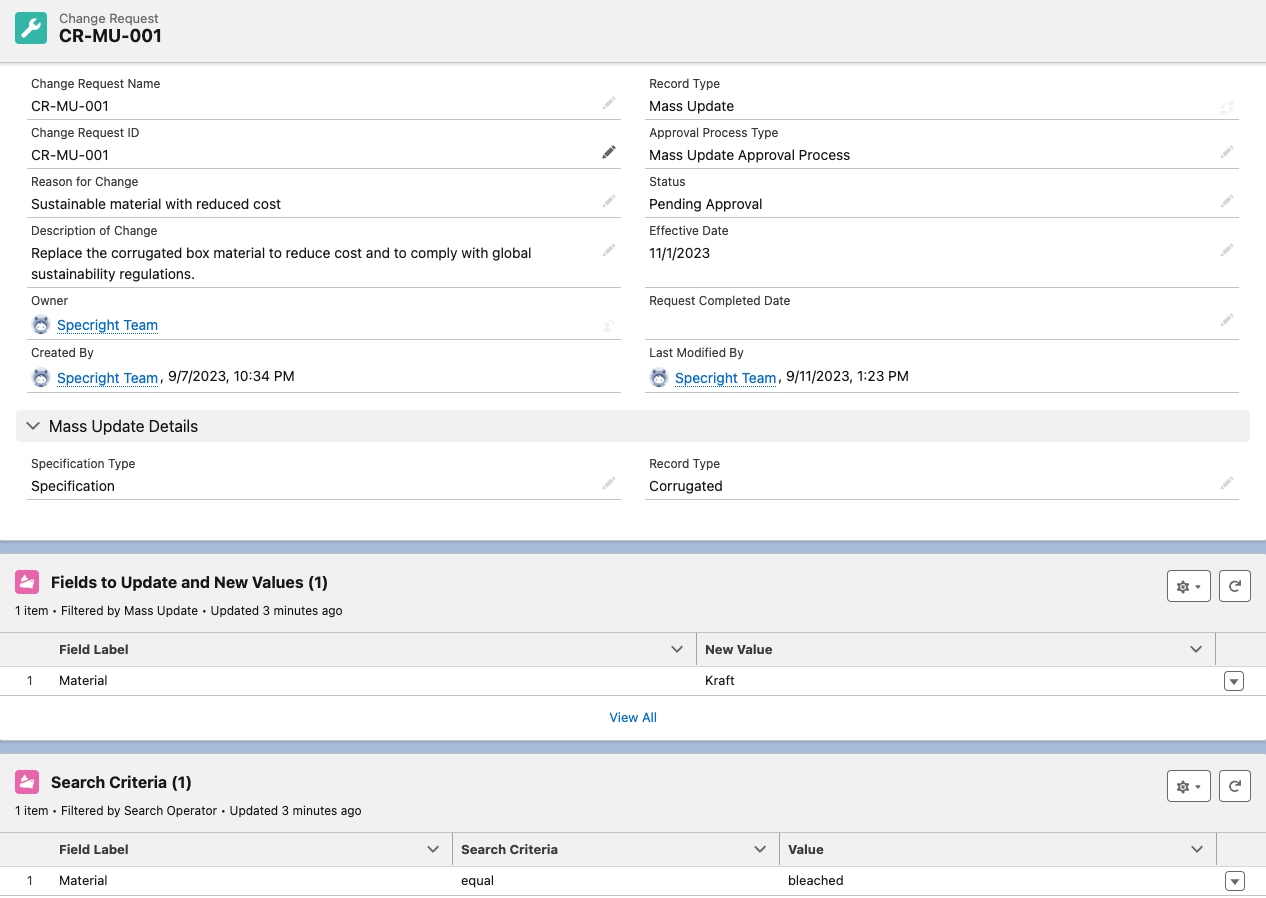Click the equal search criteria cell
The image size is (1266, 898).
point(478,880)
